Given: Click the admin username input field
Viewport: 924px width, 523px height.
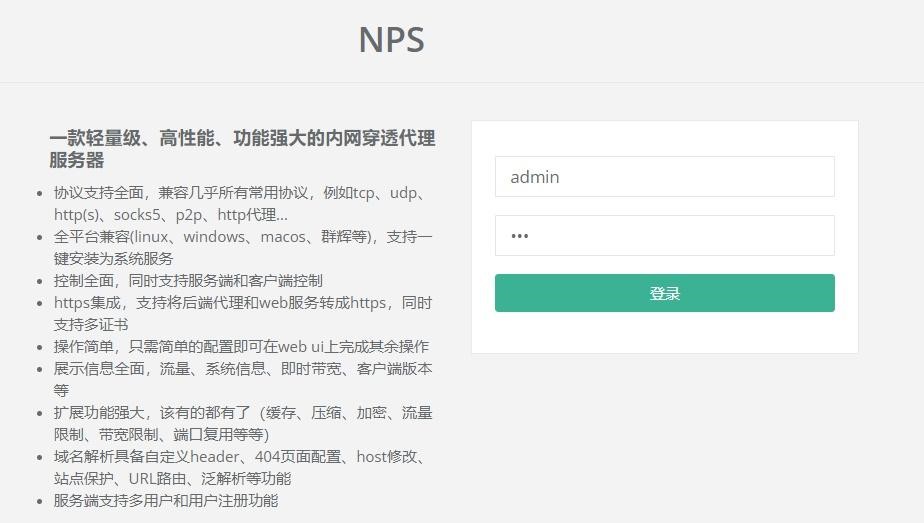Looking at the screenshot, I should coord(665,177).
